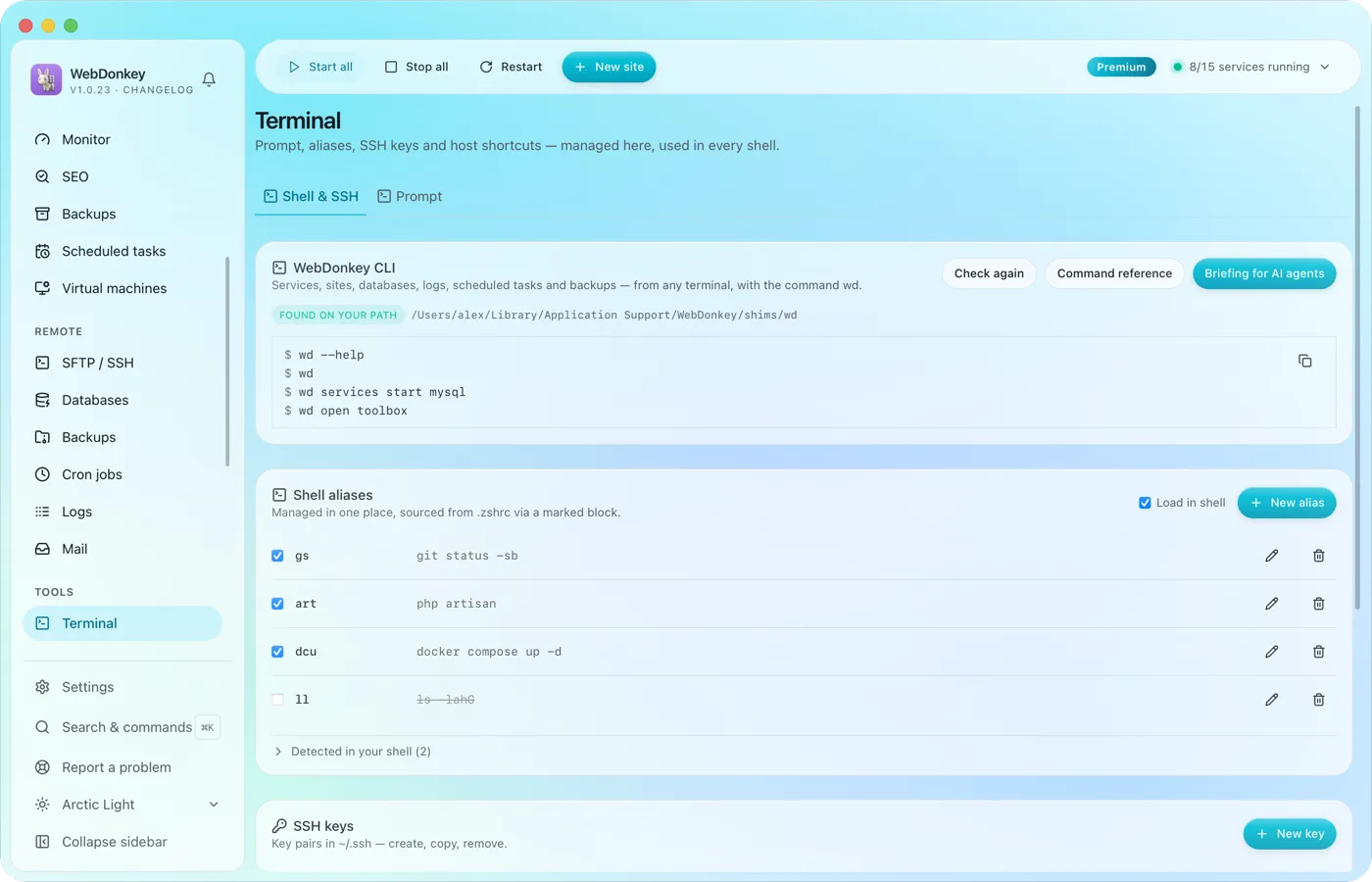Open the CHANGELOG link
The height and width of the screenshot is (882, 1372).
tap(158, 90)
